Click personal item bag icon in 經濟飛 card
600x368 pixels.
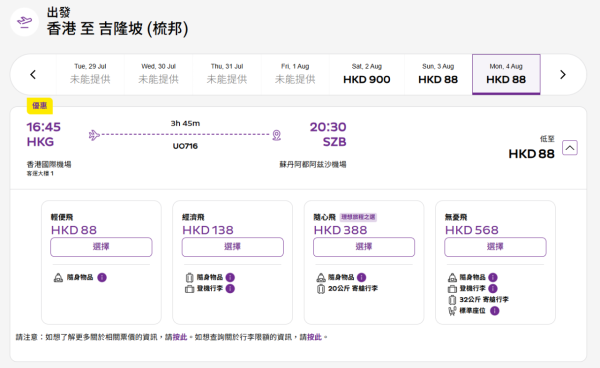point(189,278)
